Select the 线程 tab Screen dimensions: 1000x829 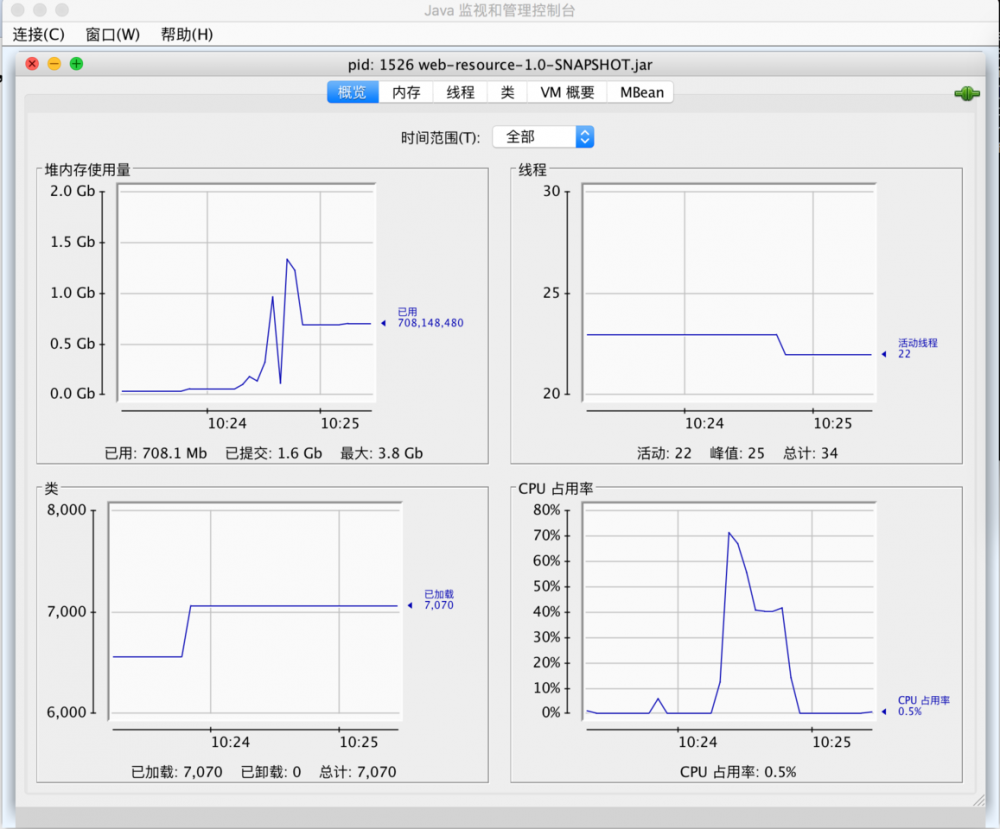[459, 91]
